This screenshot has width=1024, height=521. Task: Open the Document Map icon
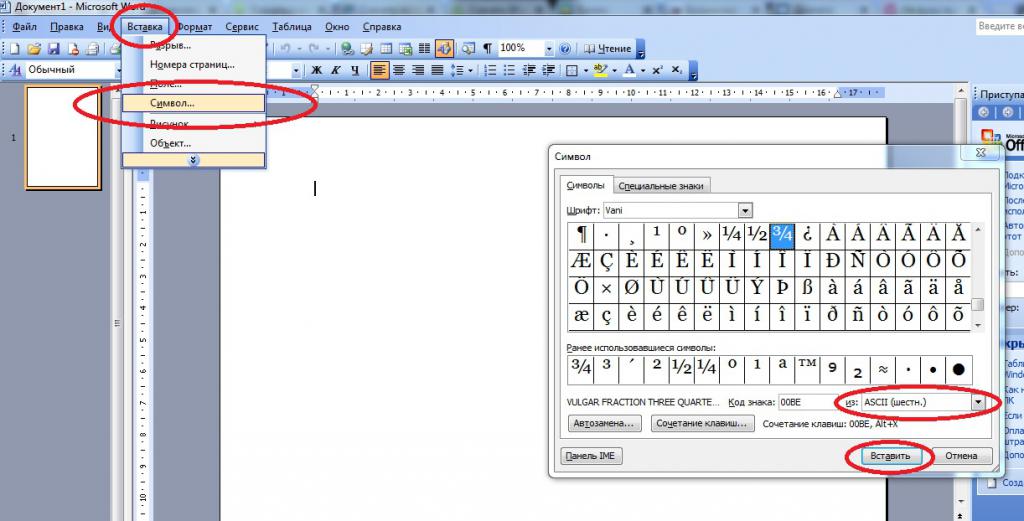(x=468, y=48)
